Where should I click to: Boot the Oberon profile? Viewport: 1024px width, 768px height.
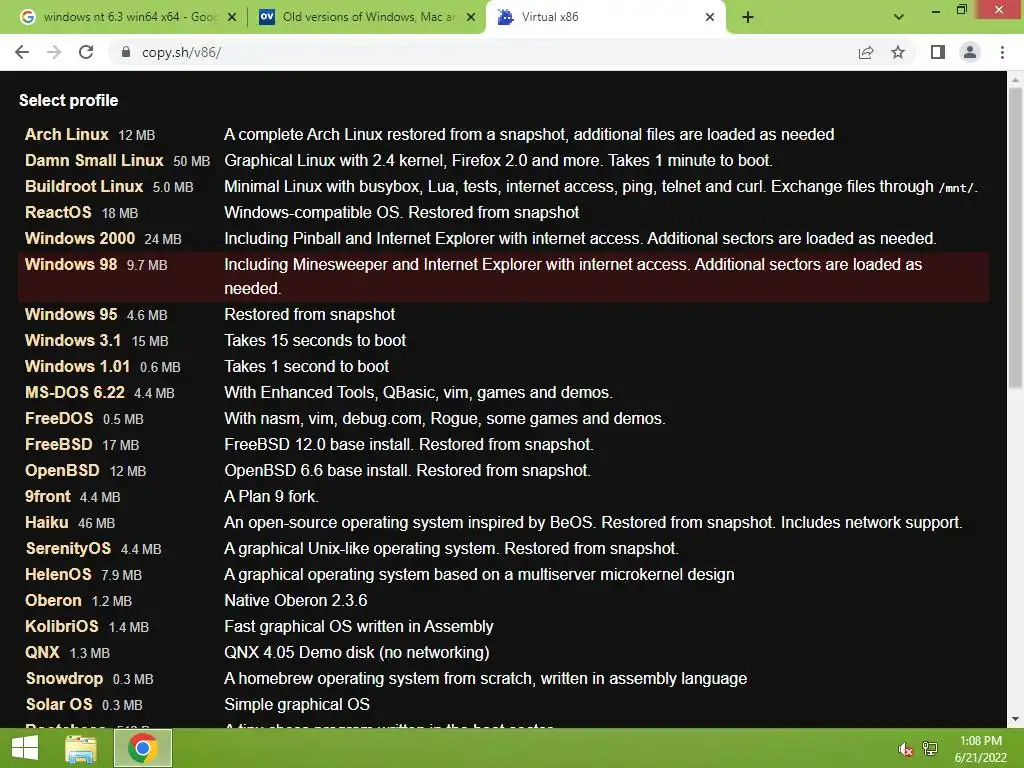(53, 601)
